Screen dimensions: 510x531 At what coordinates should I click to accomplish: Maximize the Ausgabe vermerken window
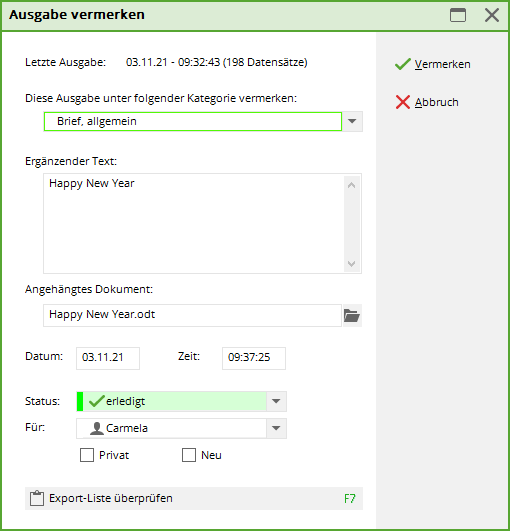[x=458, y=15]
